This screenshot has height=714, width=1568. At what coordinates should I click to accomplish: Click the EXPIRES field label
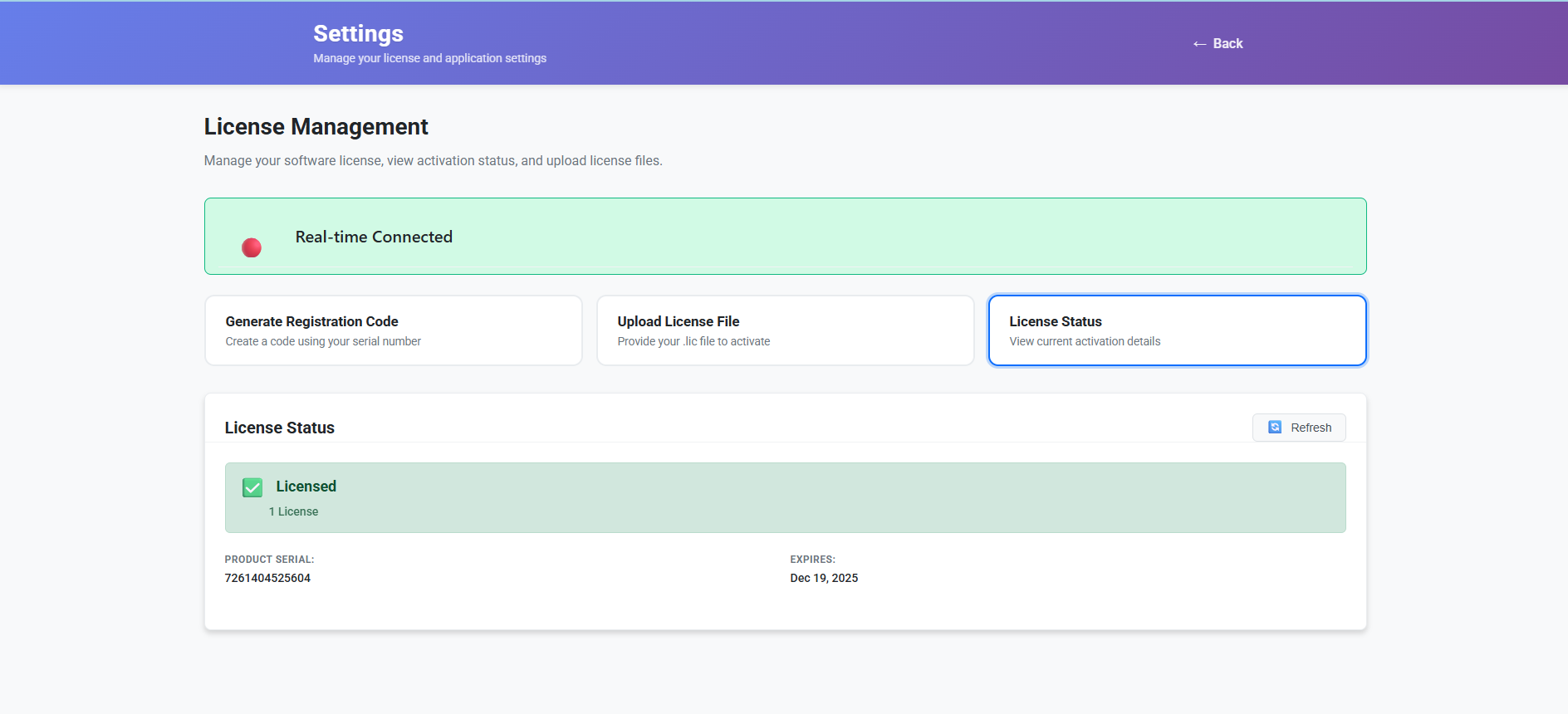pos(812,560)
